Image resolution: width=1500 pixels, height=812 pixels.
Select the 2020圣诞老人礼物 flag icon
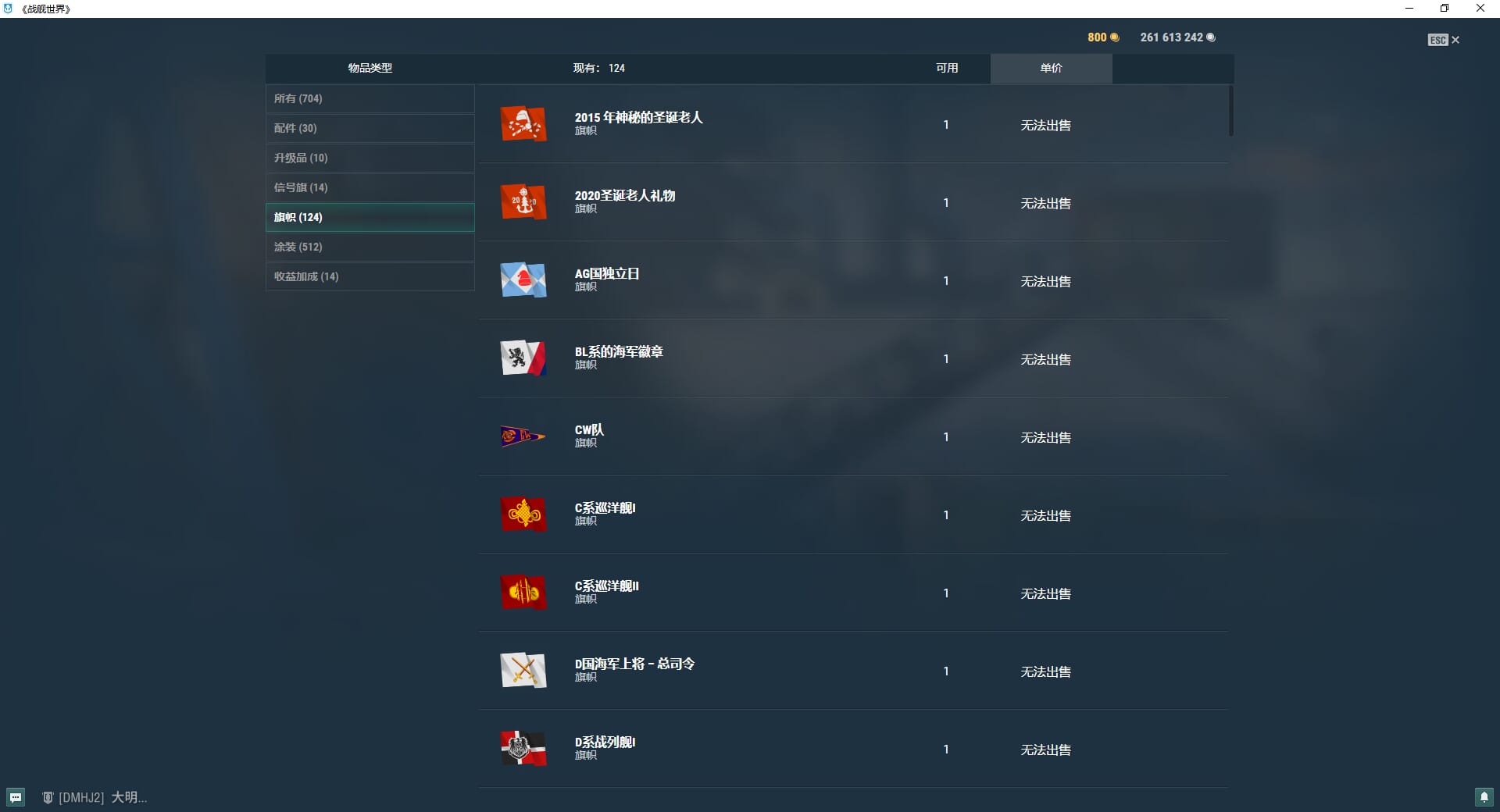[523, 202]
